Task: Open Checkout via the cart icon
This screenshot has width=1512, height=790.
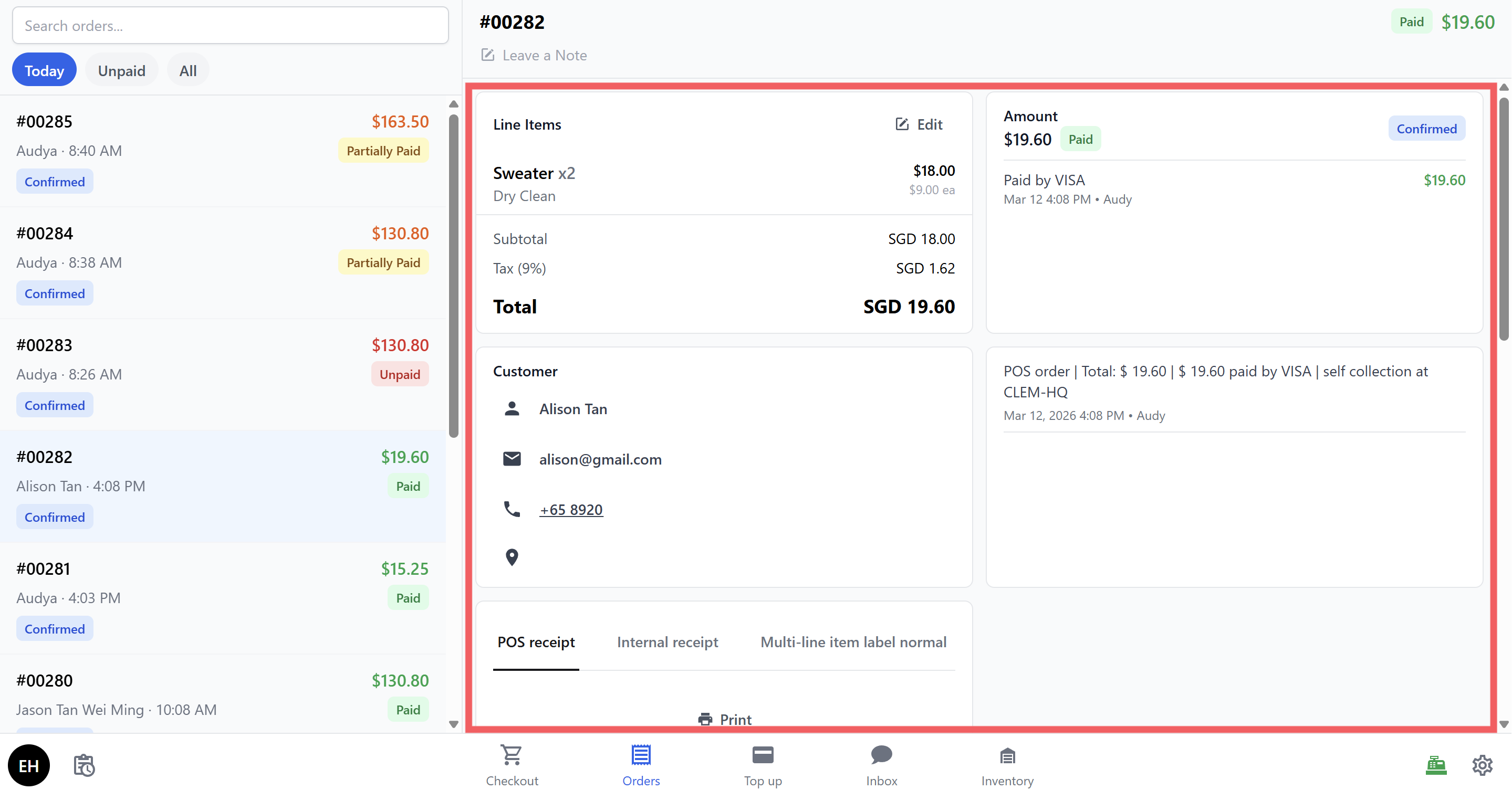Action: pyautogui.click(x=511, y=755)
